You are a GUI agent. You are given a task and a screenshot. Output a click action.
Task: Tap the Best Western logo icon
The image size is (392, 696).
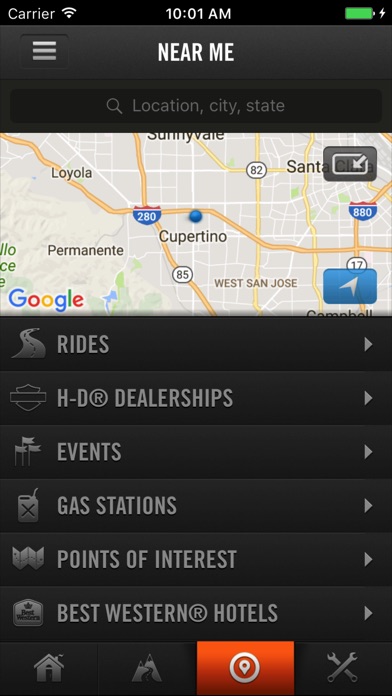click(28, 613)
